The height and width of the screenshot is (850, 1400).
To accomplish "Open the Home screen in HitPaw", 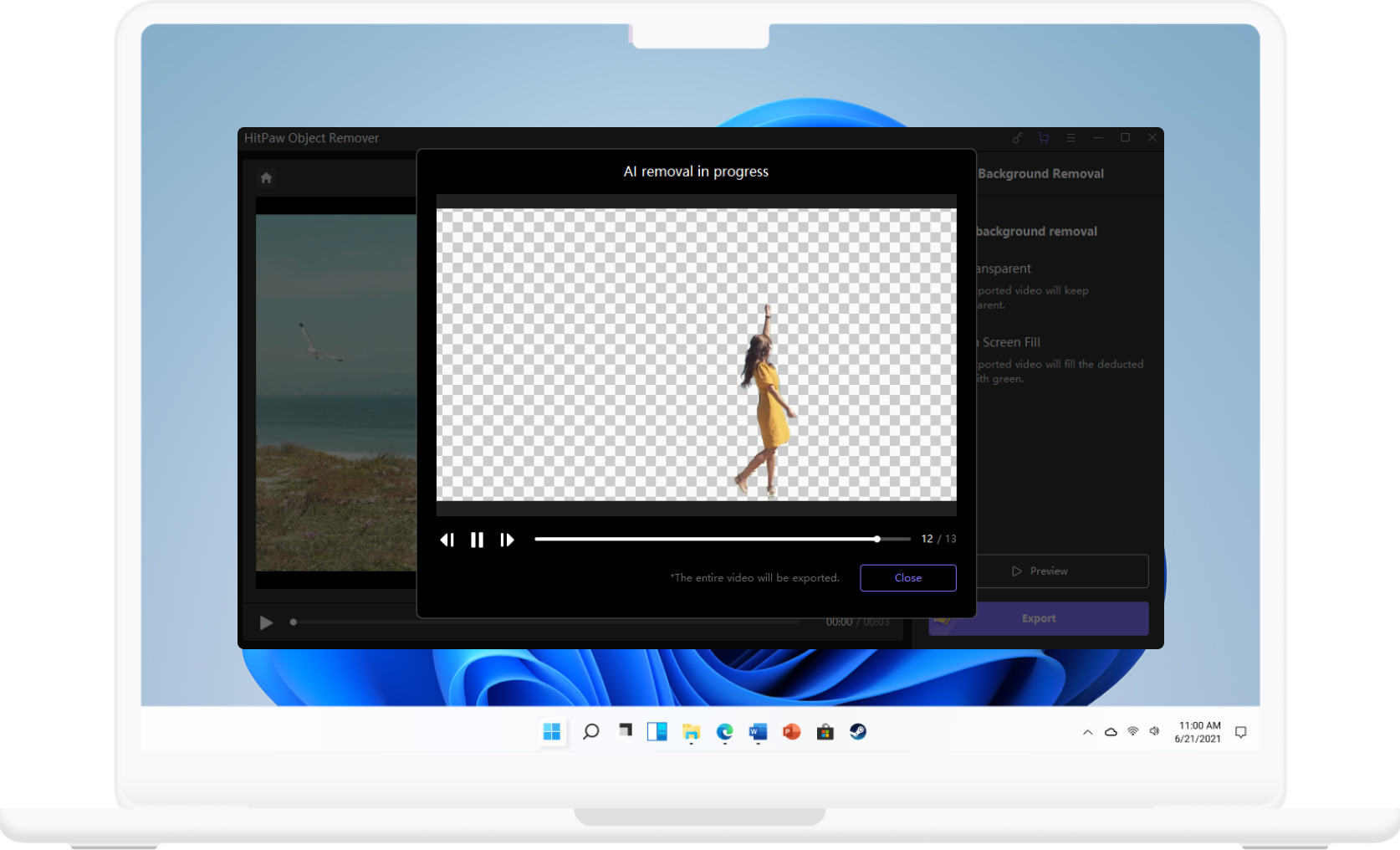I will pos(265,177).
